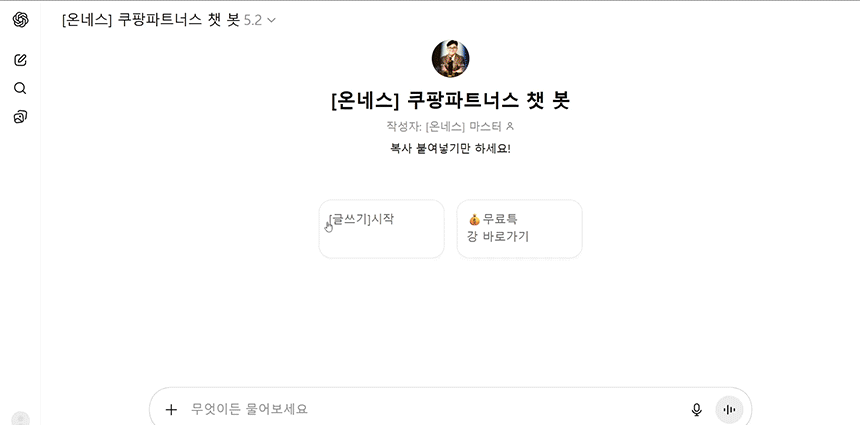Screen dimensions: 860x425
Task: Activate the microphone dictation icon
Action: 697,409
